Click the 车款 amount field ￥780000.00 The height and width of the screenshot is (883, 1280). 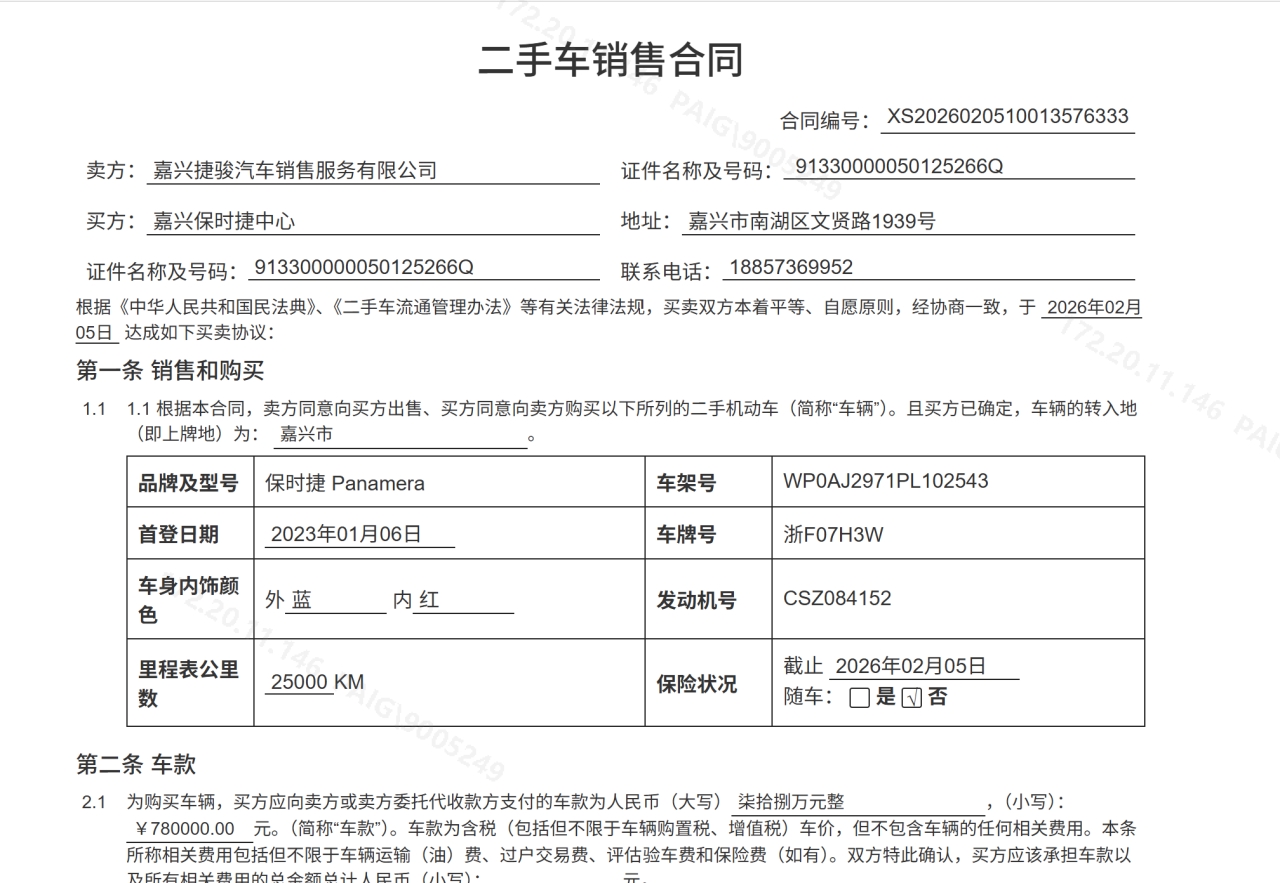point(188,829)
